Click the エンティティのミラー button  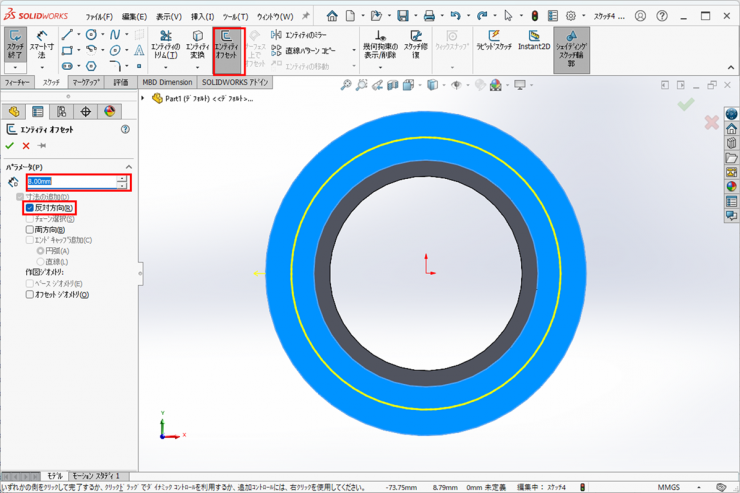coord(307,35)
